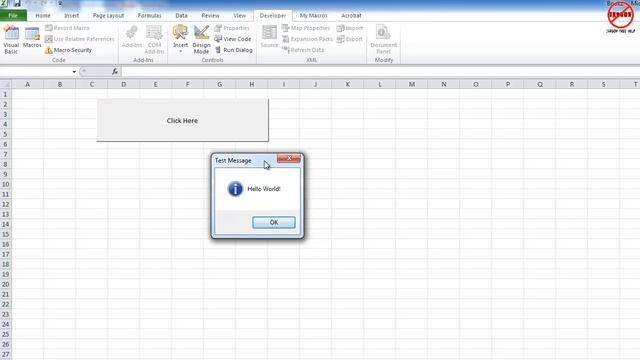Open the Visual Basic editor
640x360 pixels.
click(11, 39)
